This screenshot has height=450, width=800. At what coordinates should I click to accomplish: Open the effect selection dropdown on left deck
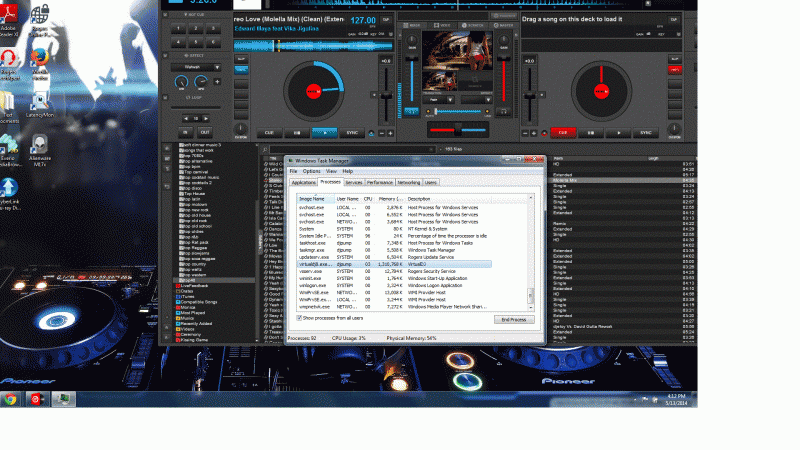coord(195,67)
